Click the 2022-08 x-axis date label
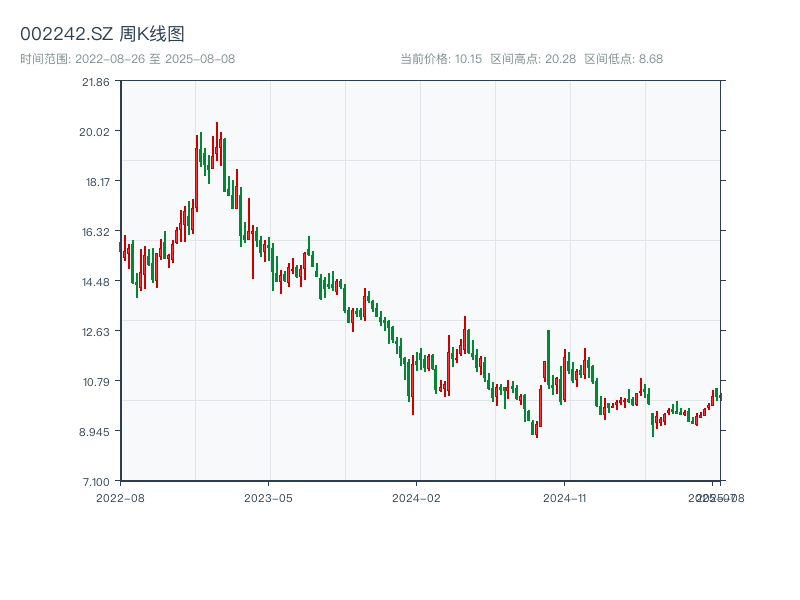 click(x=120, y=497)
